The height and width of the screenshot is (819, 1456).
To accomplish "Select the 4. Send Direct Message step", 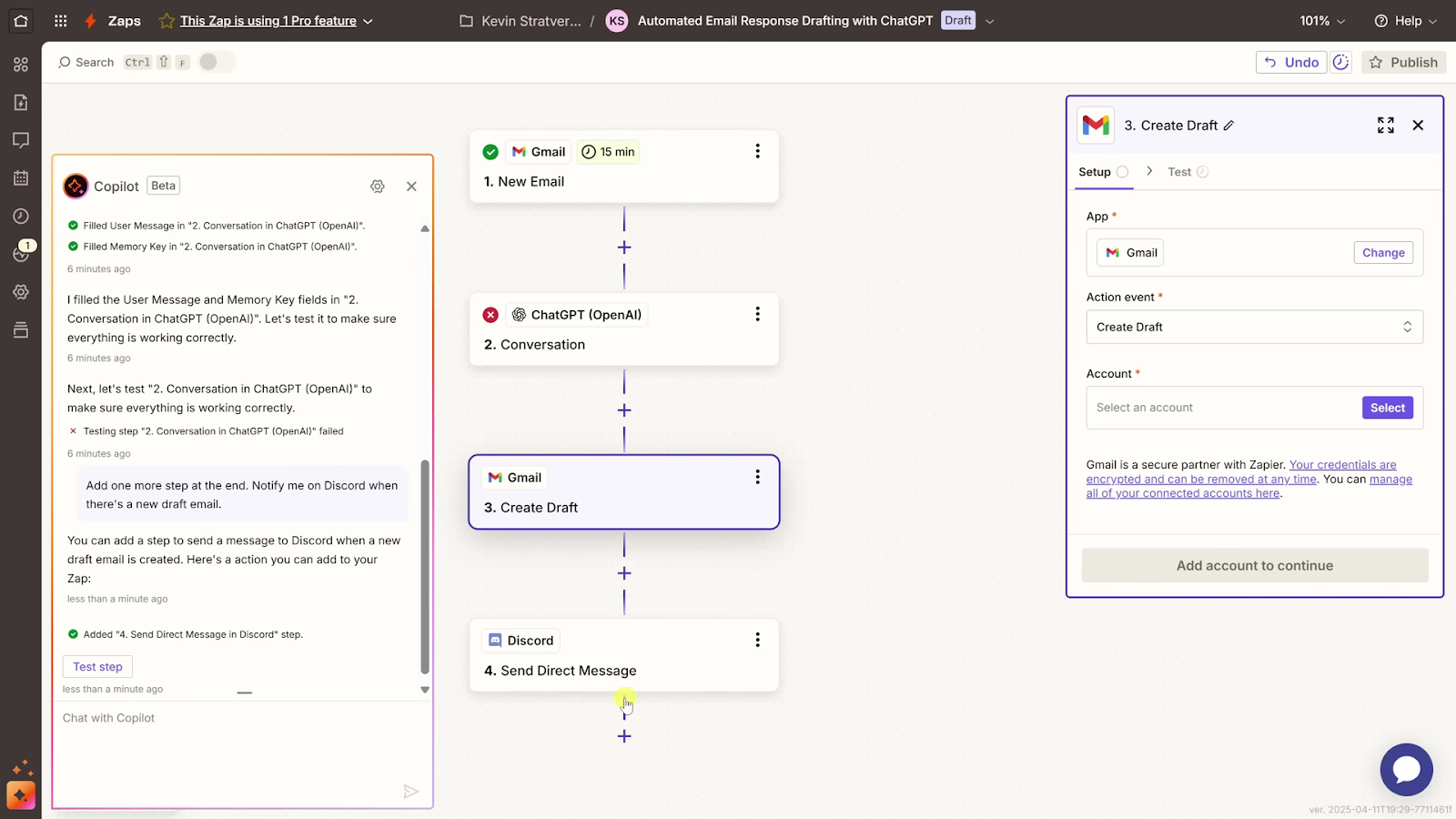I will 624,655.
